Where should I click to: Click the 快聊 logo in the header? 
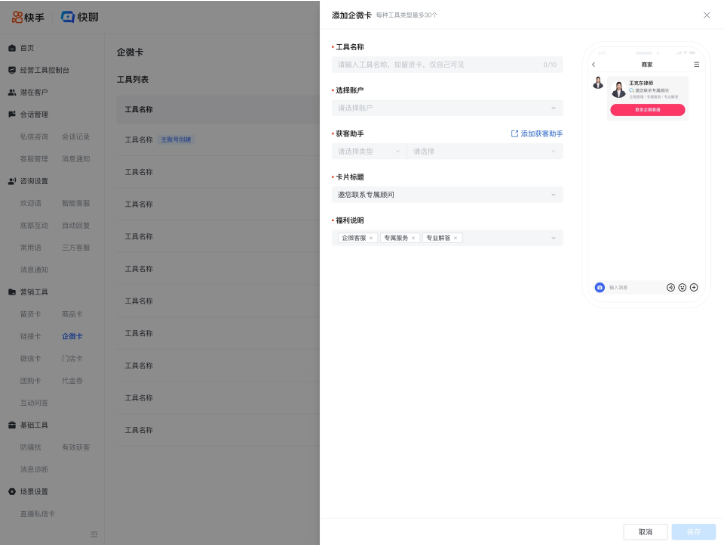click(79, 17)
